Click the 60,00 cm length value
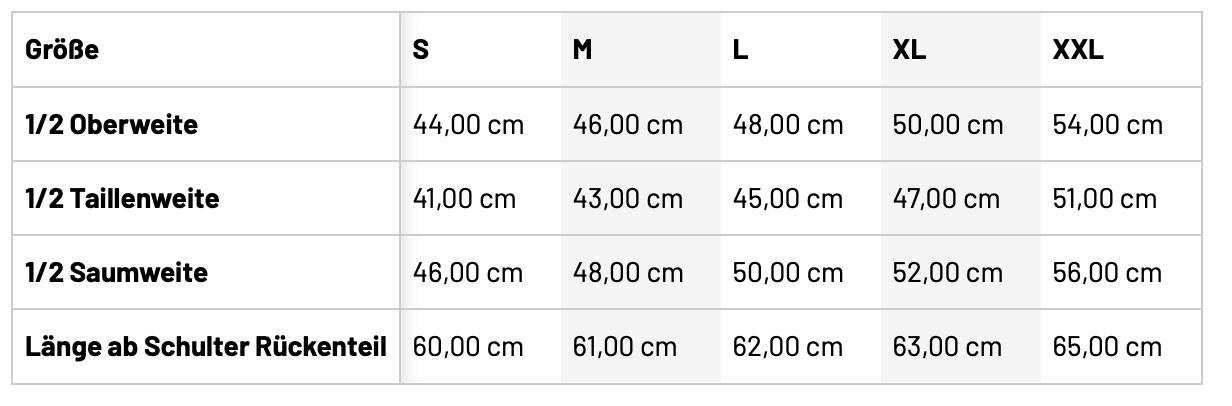This screenshot has width=1232, height=406. pyautogui.click(x=468, y=347)
